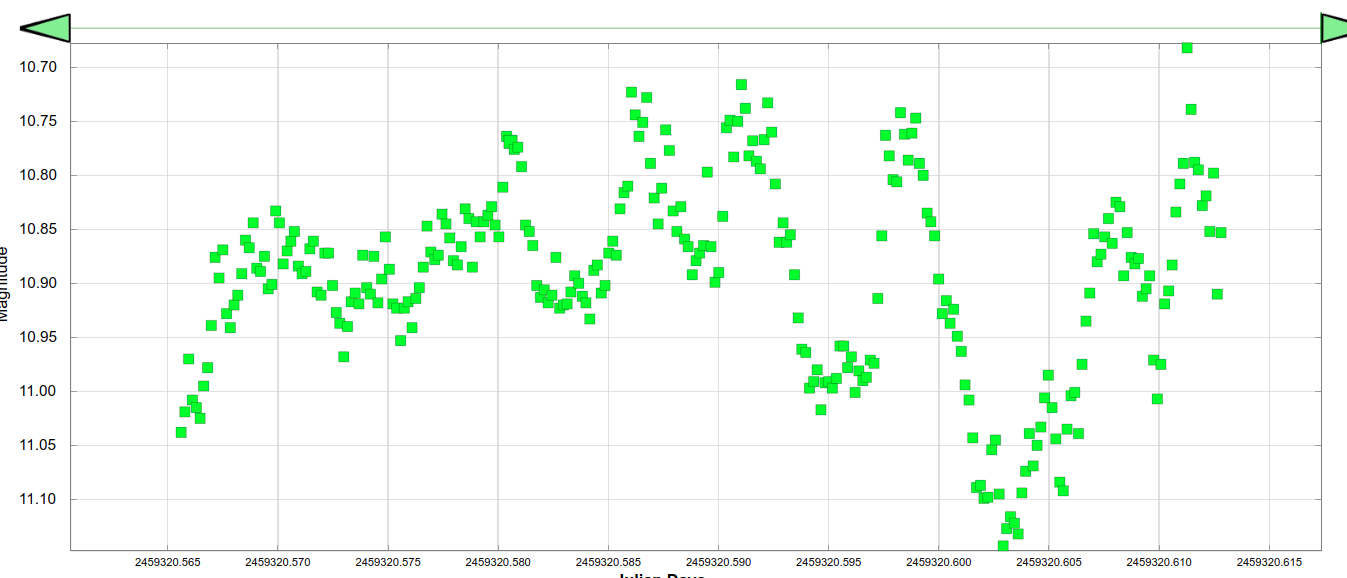
Task: Click the Magnitude y-axis label
Action: [5, 285]
